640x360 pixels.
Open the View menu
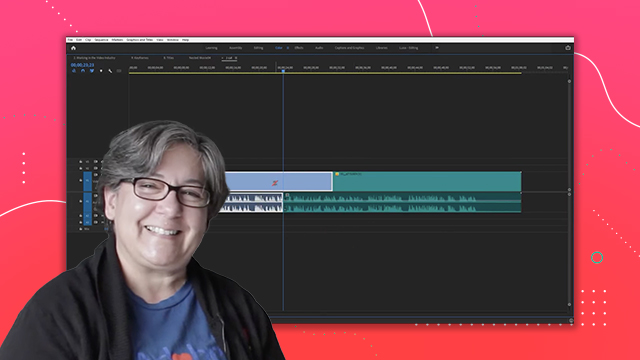coord(160,40)
